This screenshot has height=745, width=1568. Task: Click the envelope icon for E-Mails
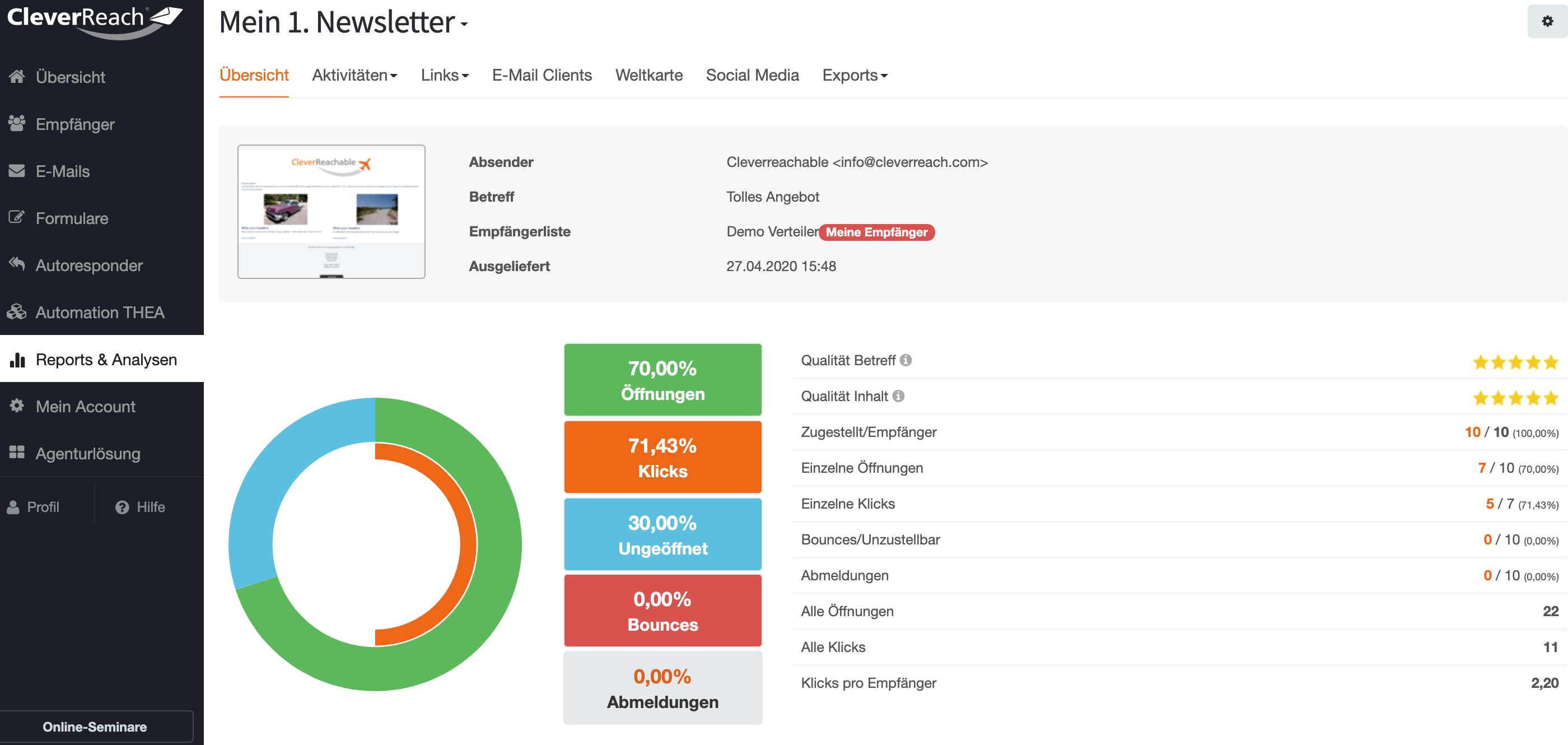coord(17,170)
